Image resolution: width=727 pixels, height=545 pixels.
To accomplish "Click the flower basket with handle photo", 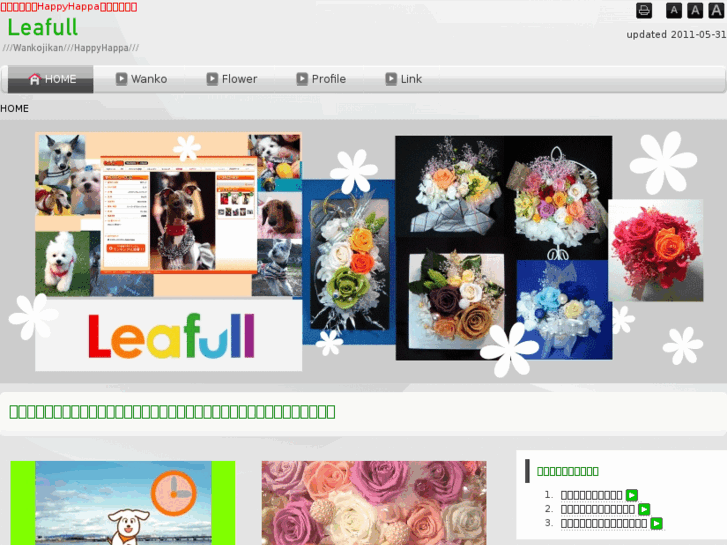I will 558,198.
